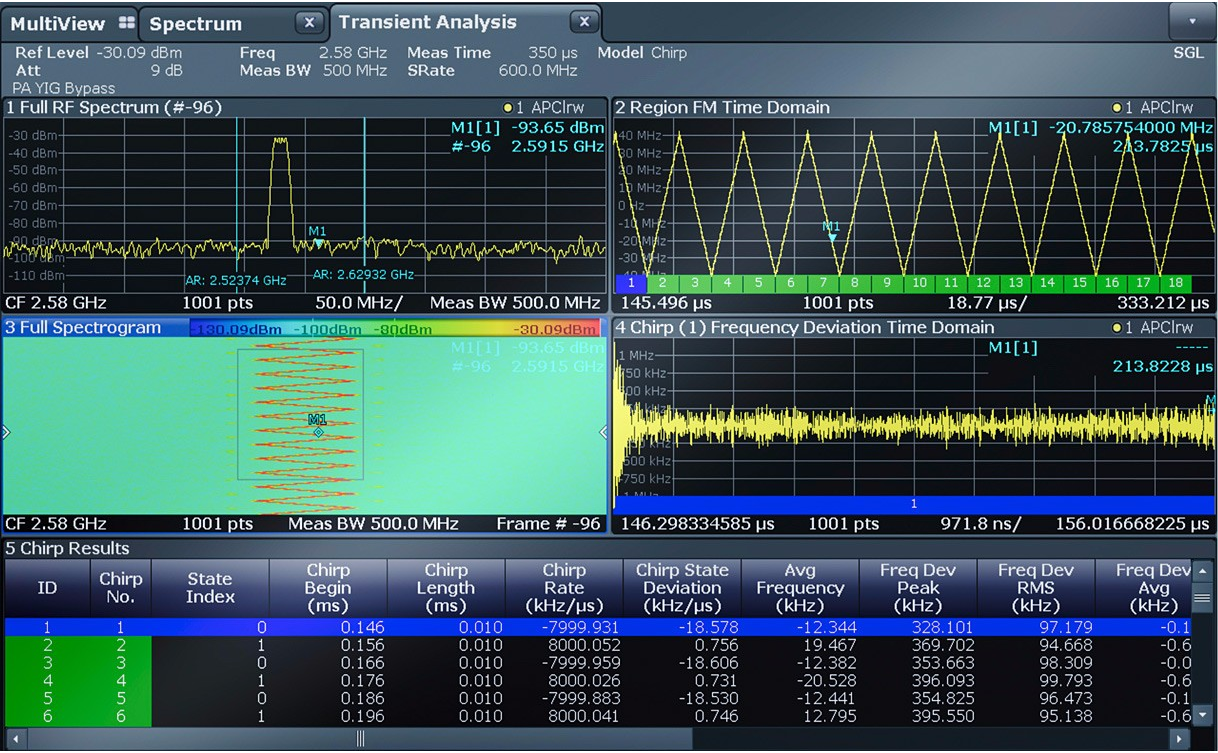
Task: Click the SGL single sweep indicator
Action: 1188,53
